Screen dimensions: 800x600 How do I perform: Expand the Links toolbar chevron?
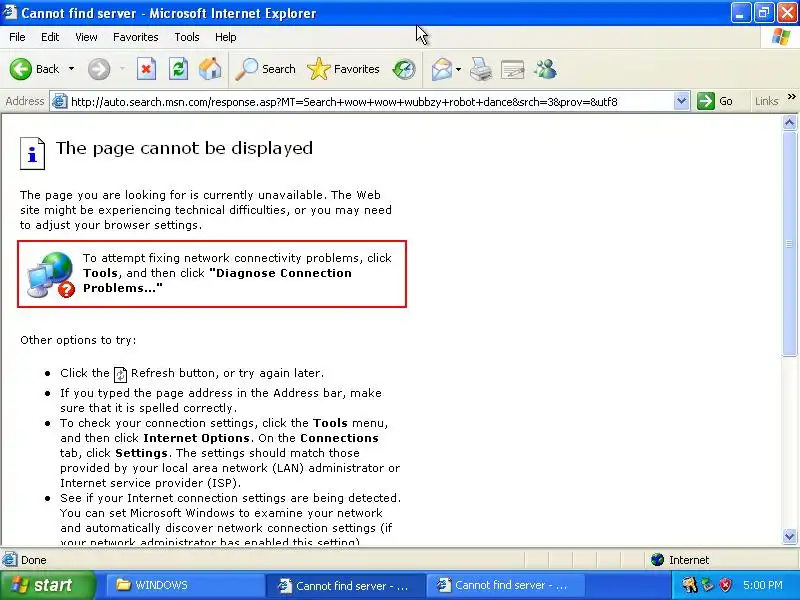792,96
